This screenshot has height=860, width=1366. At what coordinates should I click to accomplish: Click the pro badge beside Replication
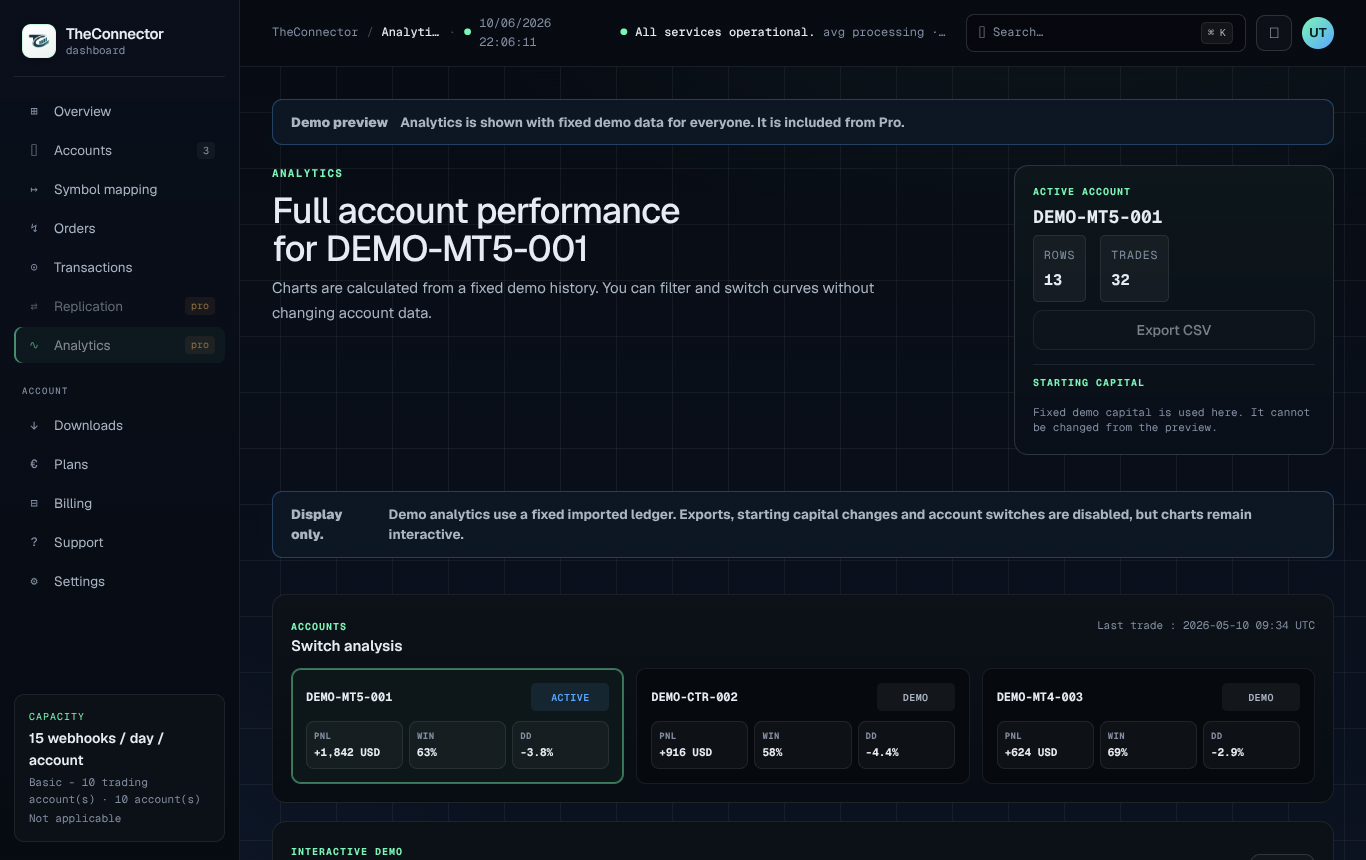200,306
